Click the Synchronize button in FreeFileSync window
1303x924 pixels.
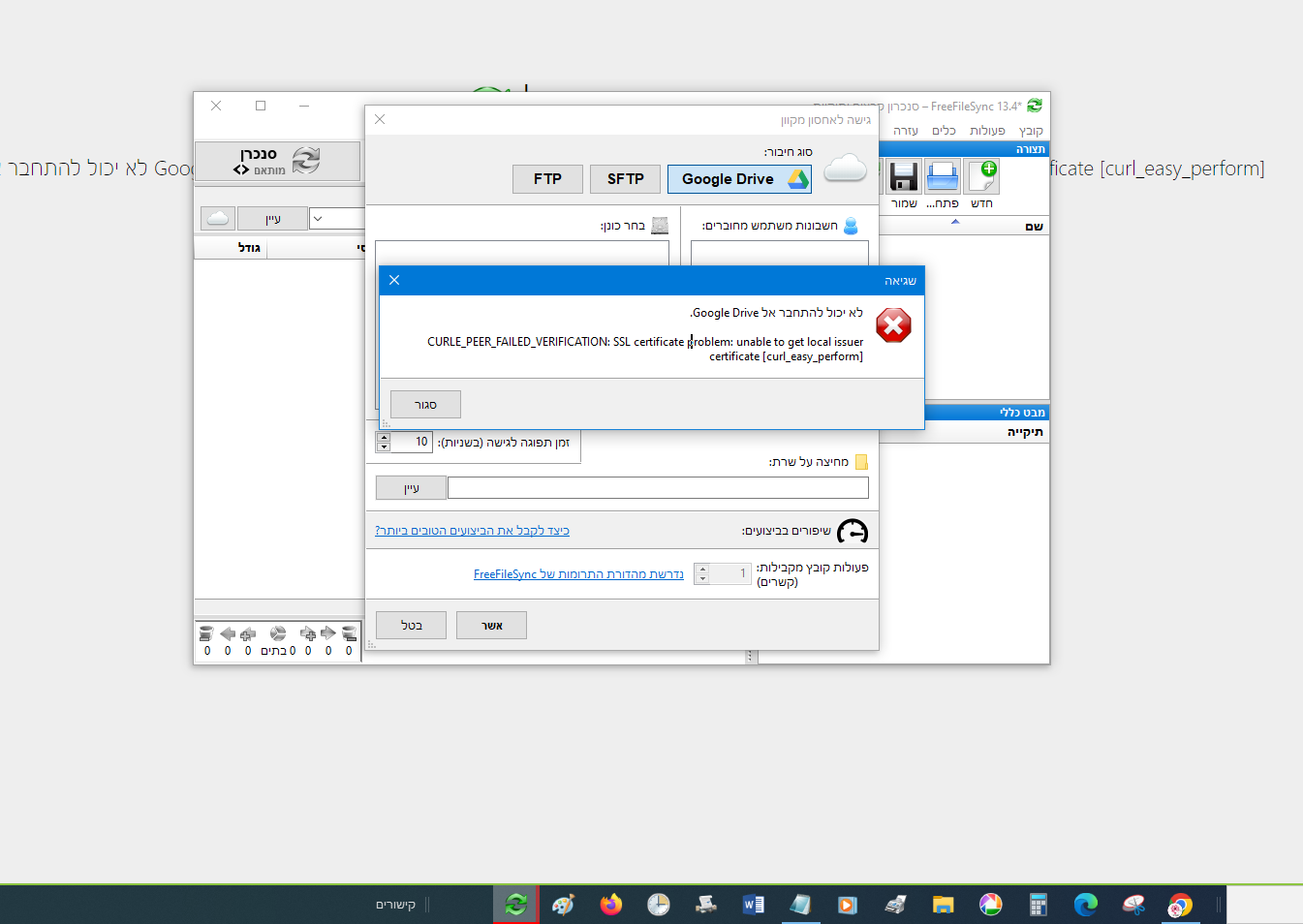278,161
